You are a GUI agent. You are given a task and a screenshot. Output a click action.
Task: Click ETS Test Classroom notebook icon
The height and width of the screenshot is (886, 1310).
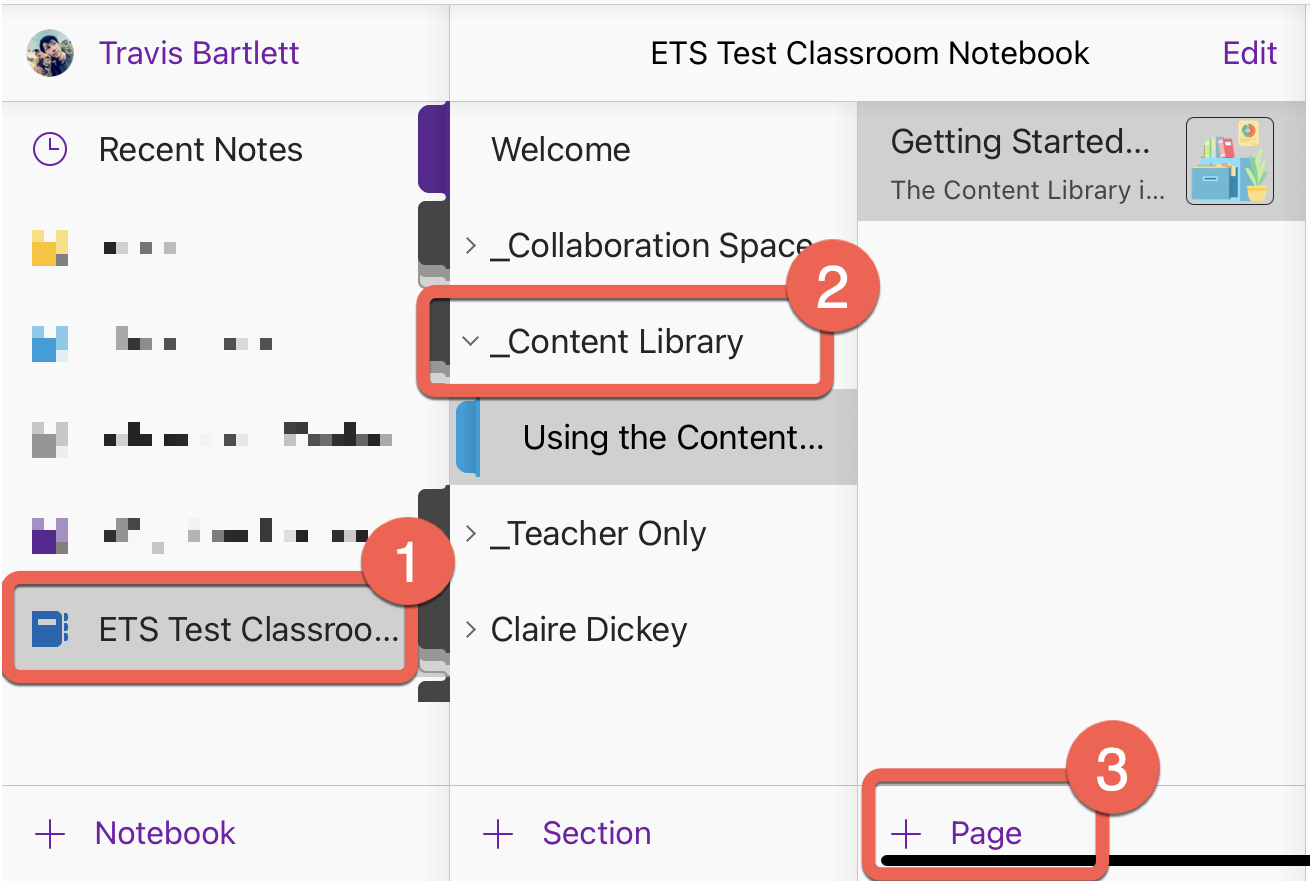coord(50,630)
